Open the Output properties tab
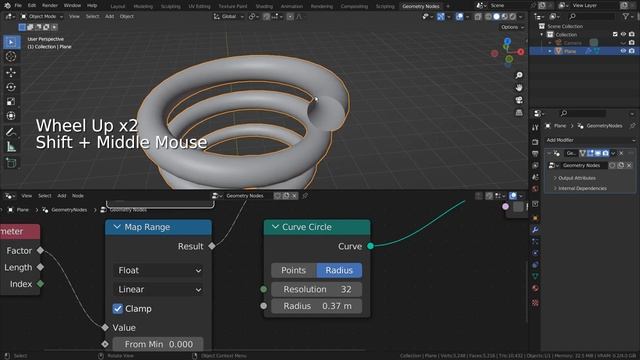640x360 pixels. 535,154
